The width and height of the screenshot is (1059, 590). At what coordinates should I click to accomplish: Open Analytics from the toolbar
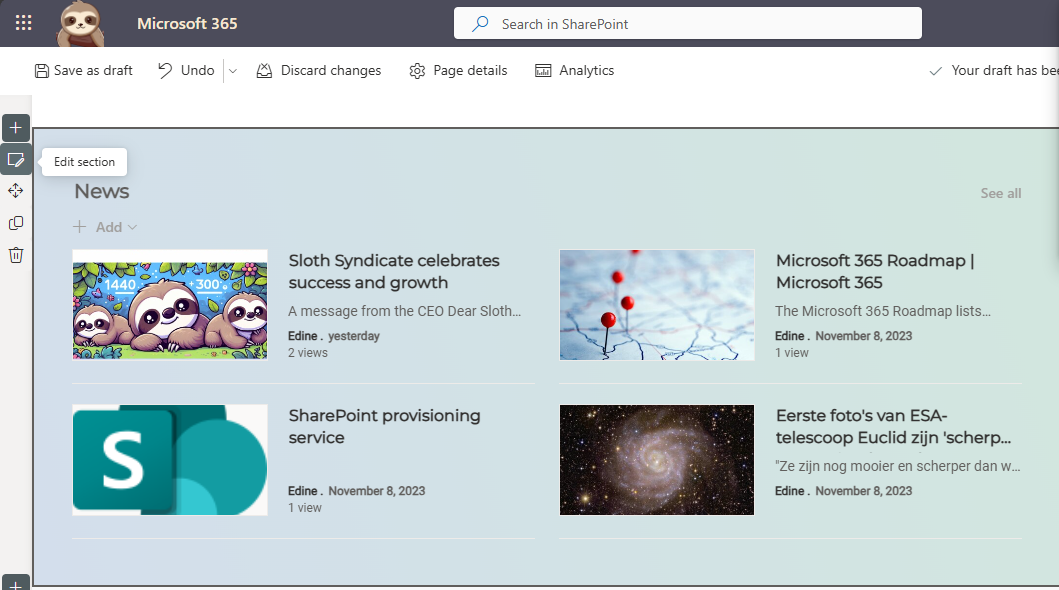click(x=575, y=70)
